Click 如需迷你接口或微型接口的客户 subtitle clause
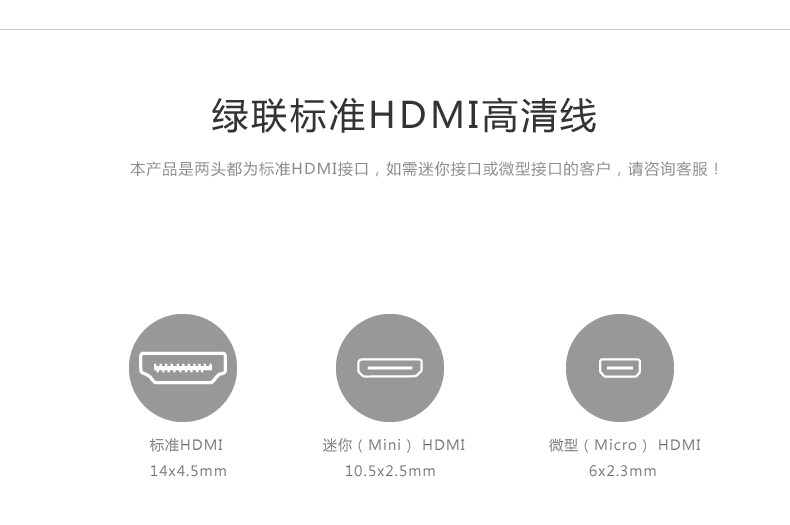This screenshot has height=525, width=790. (498, 169)
